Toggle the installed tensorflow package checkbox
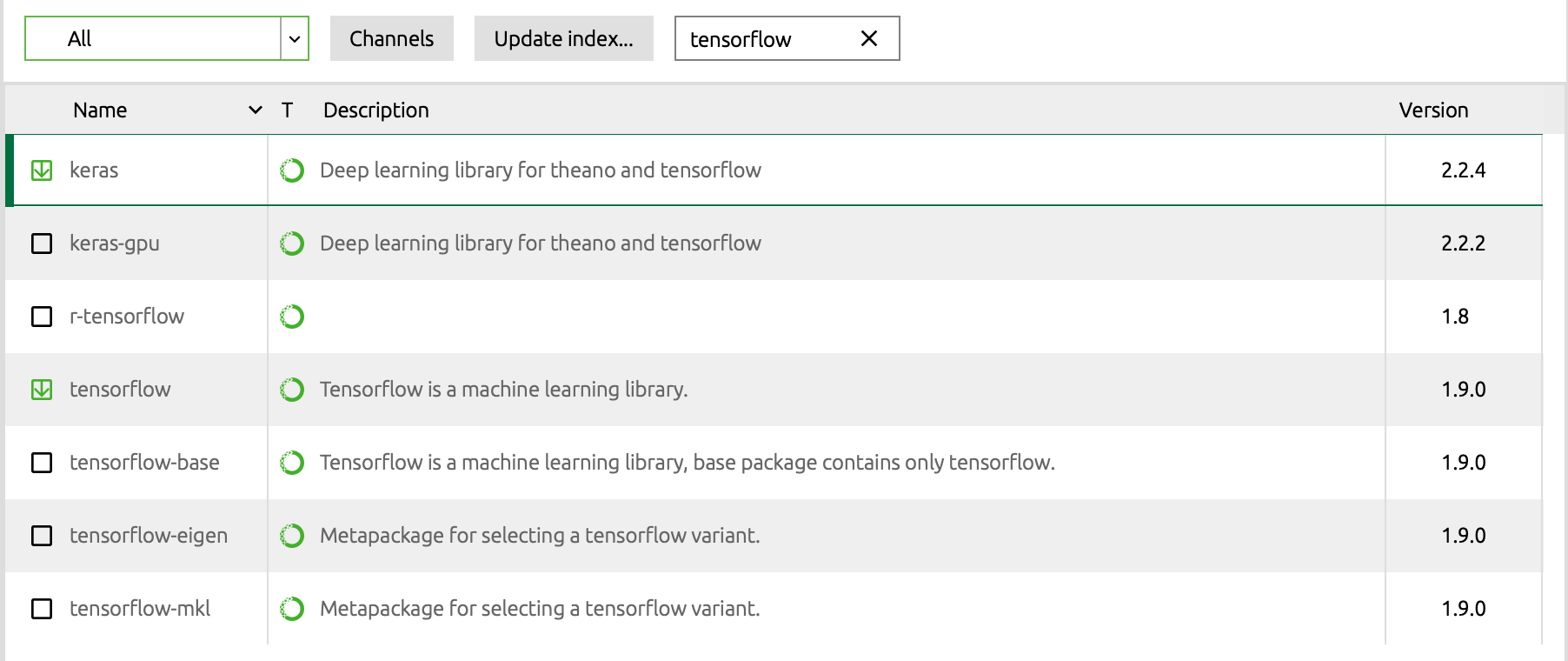 click(42, 390)
